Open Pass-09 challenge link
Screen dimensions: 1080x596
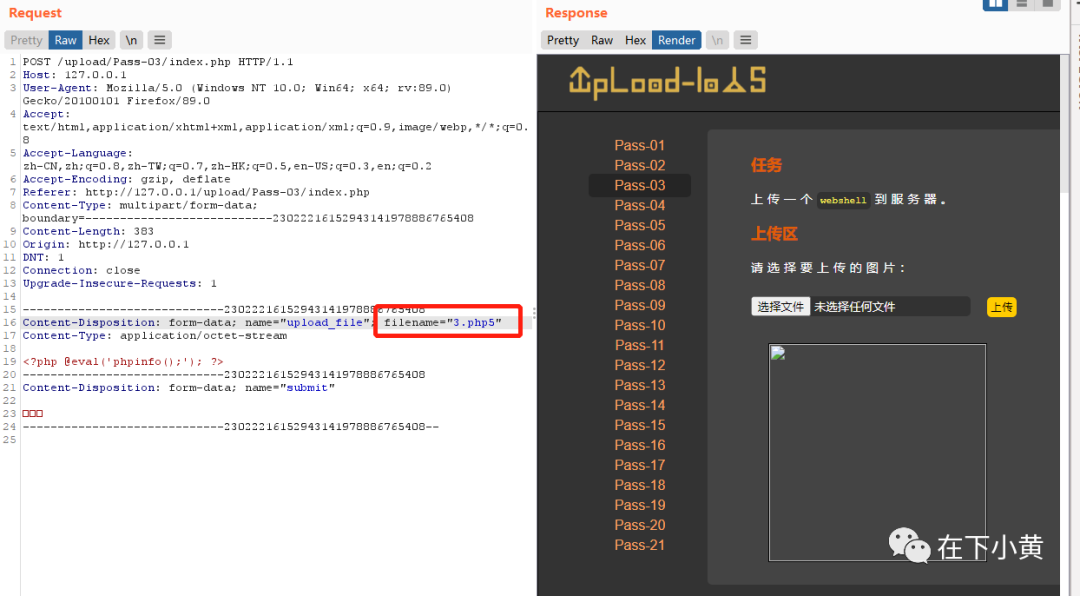click(639, 305)
